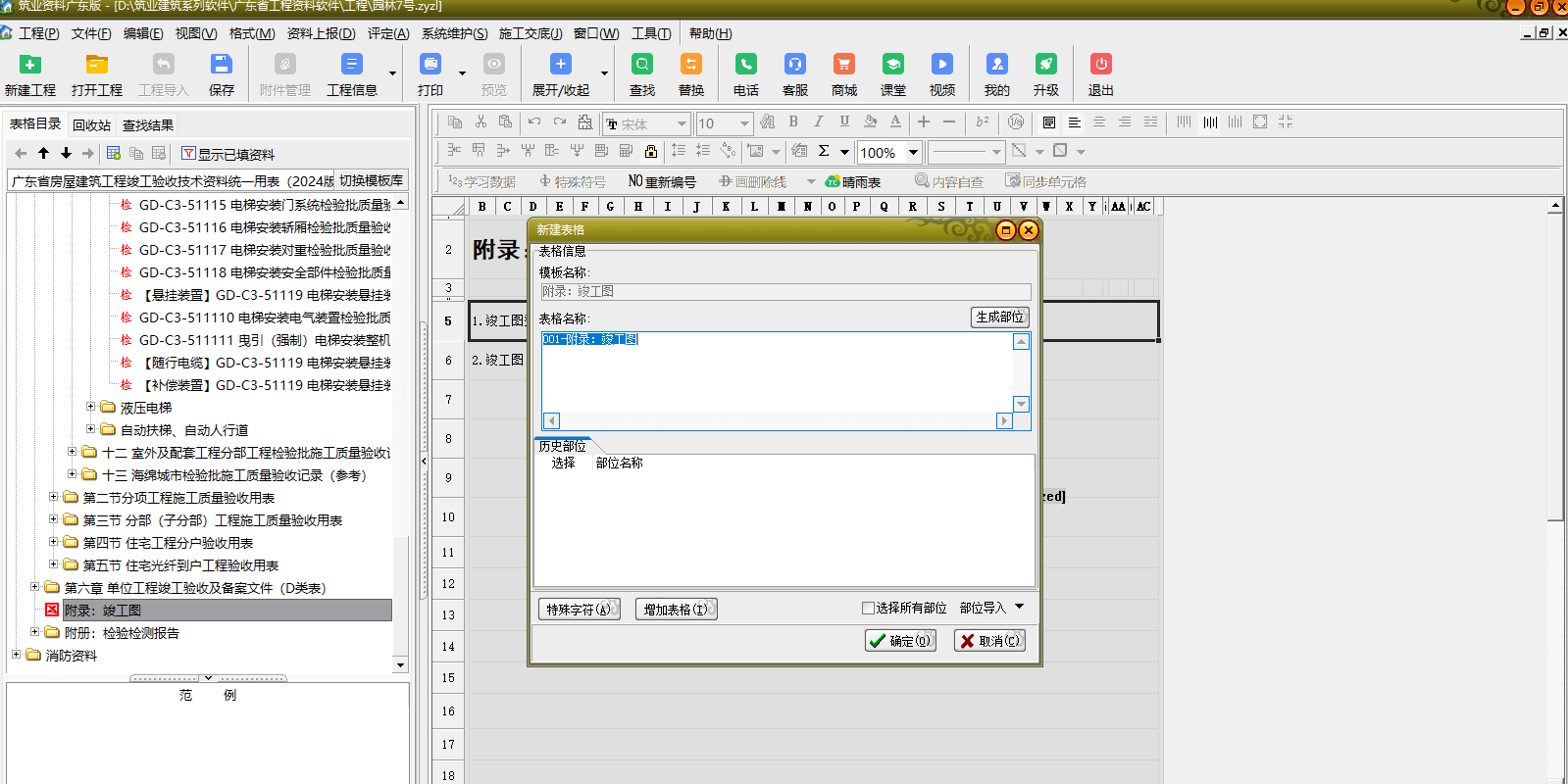Screen dimensions: 1568x784
Task: Click the 表格名称 text input field
Action: coord(776,372)
